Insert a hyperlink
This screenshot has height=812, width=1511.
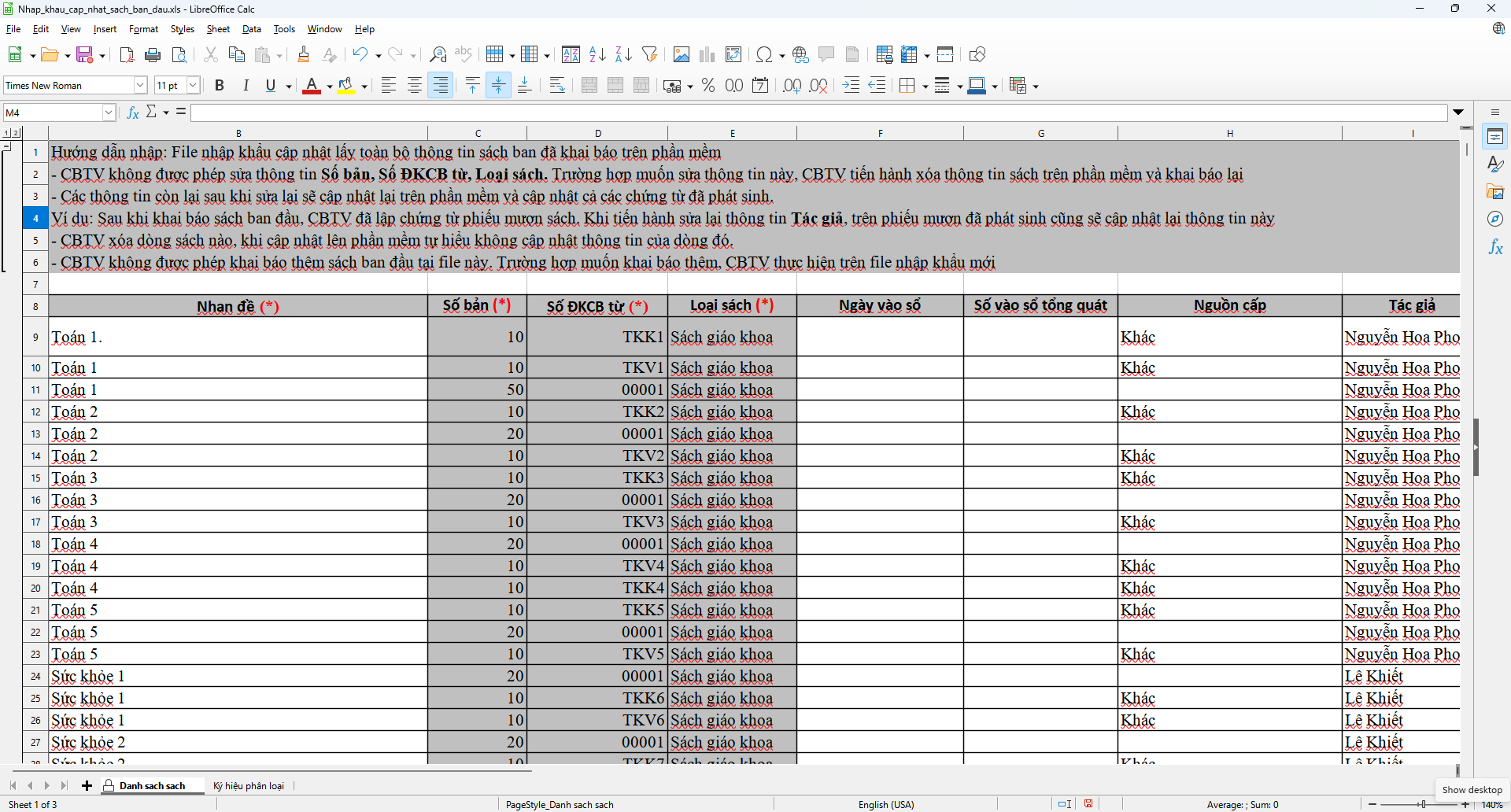[800, 54]
